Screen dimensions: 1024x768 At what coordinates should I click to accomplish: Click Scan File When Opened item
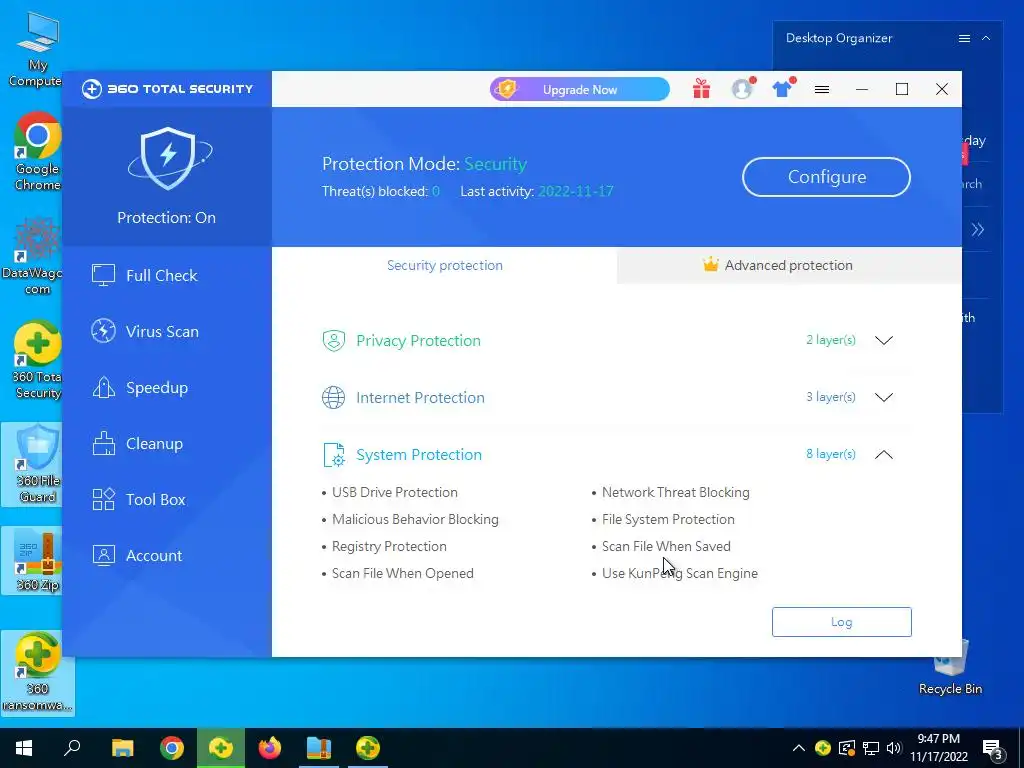[x=402, y=573]
